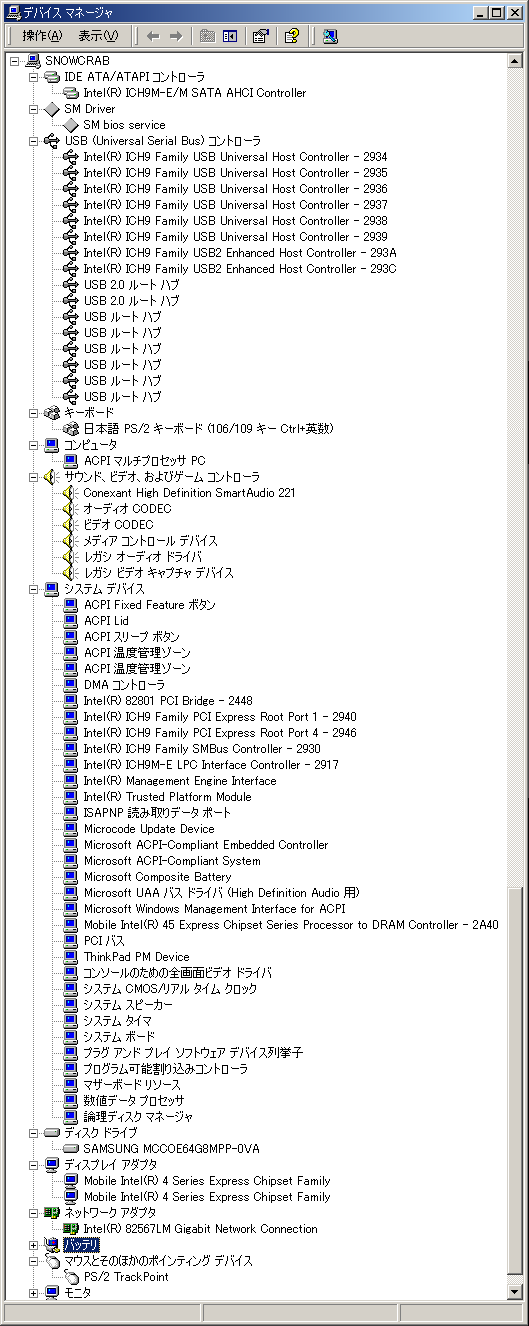Collapse the システム デバイス category
This screenshot has width=529, height=1326.
33,589
